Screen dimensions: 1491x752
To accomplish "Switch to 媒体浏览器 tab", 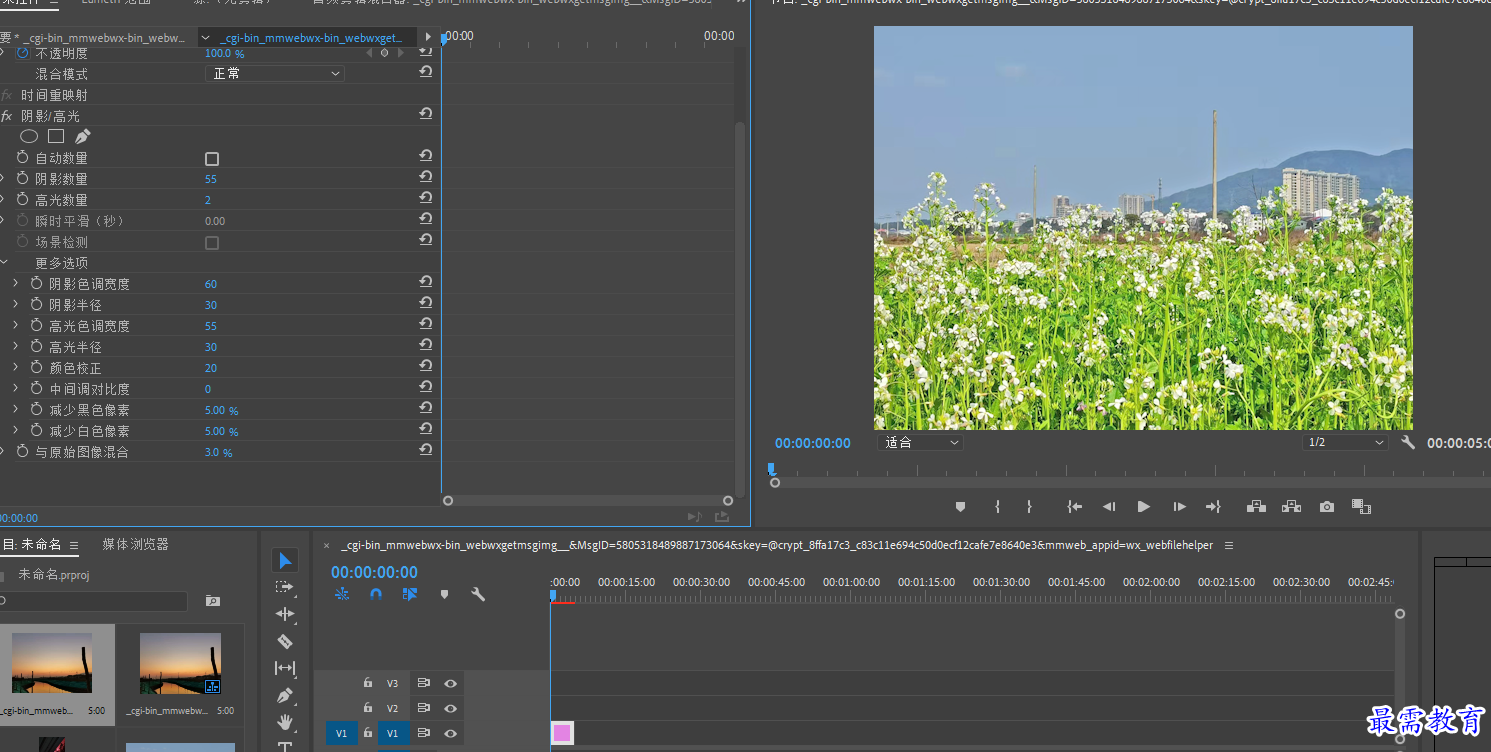I will click(135, 544).
